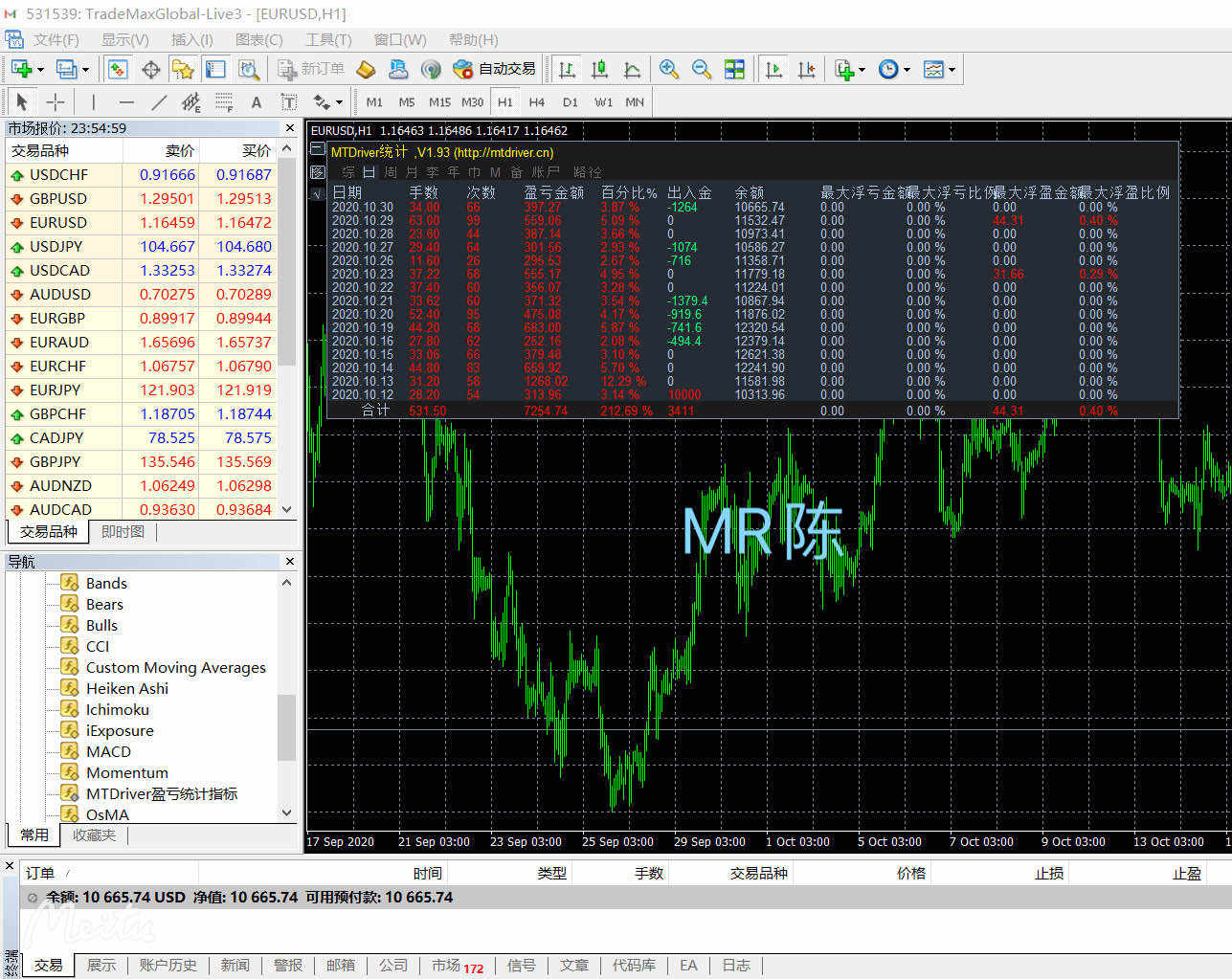This screenshot has width=1232, height=979.
Task: Switch to 账户历史 terminal tab
Action: click(168, 965)
